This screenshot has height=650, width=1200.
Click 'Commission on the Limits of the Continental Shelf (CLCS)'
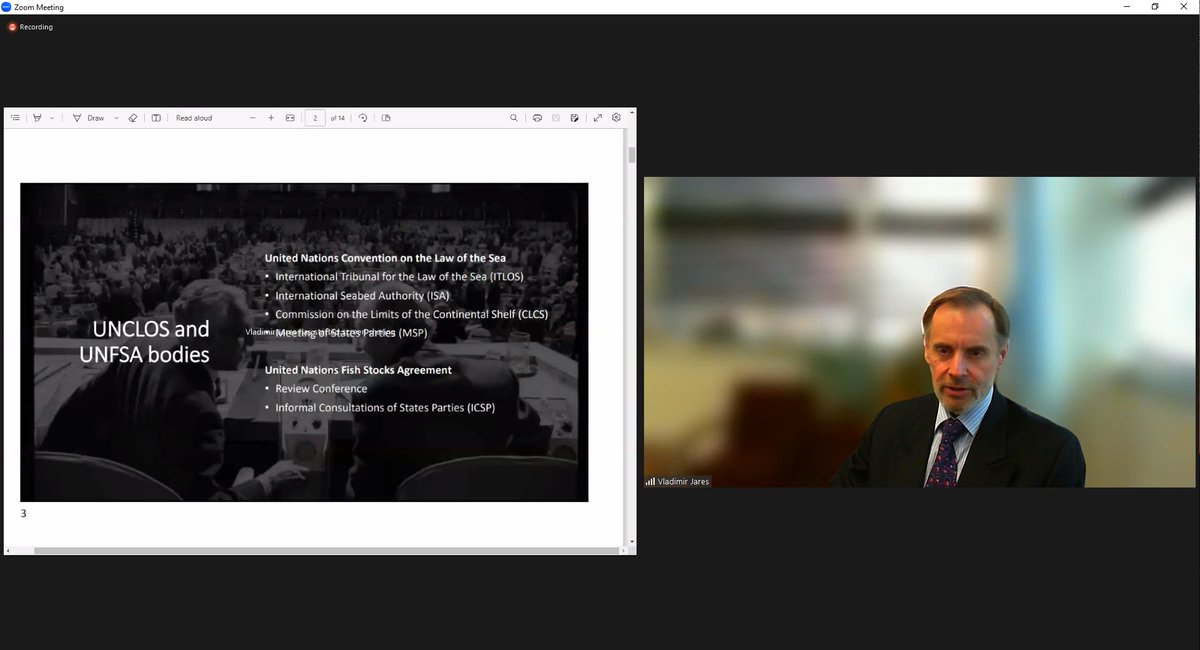click(x=412, y=314)
